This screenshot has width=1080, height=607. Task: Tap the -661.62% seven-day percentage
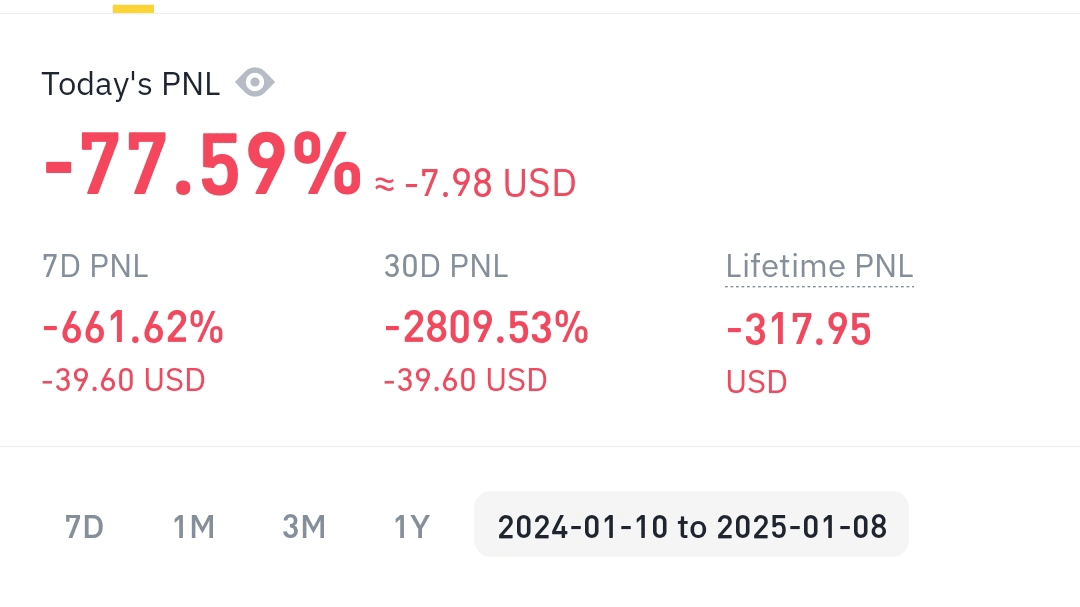coord(133,328)
